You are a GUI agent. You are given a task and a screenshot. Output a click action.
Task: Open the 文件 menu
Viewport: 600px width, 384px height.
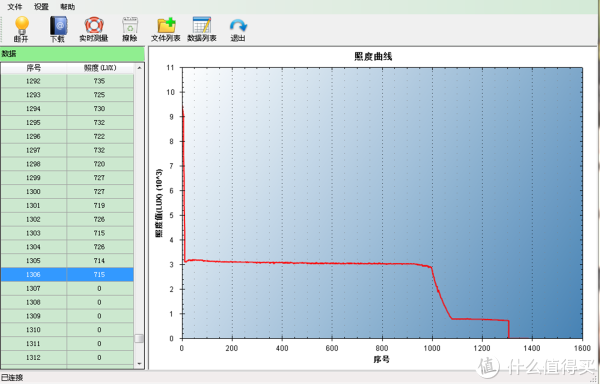[15, 7]
